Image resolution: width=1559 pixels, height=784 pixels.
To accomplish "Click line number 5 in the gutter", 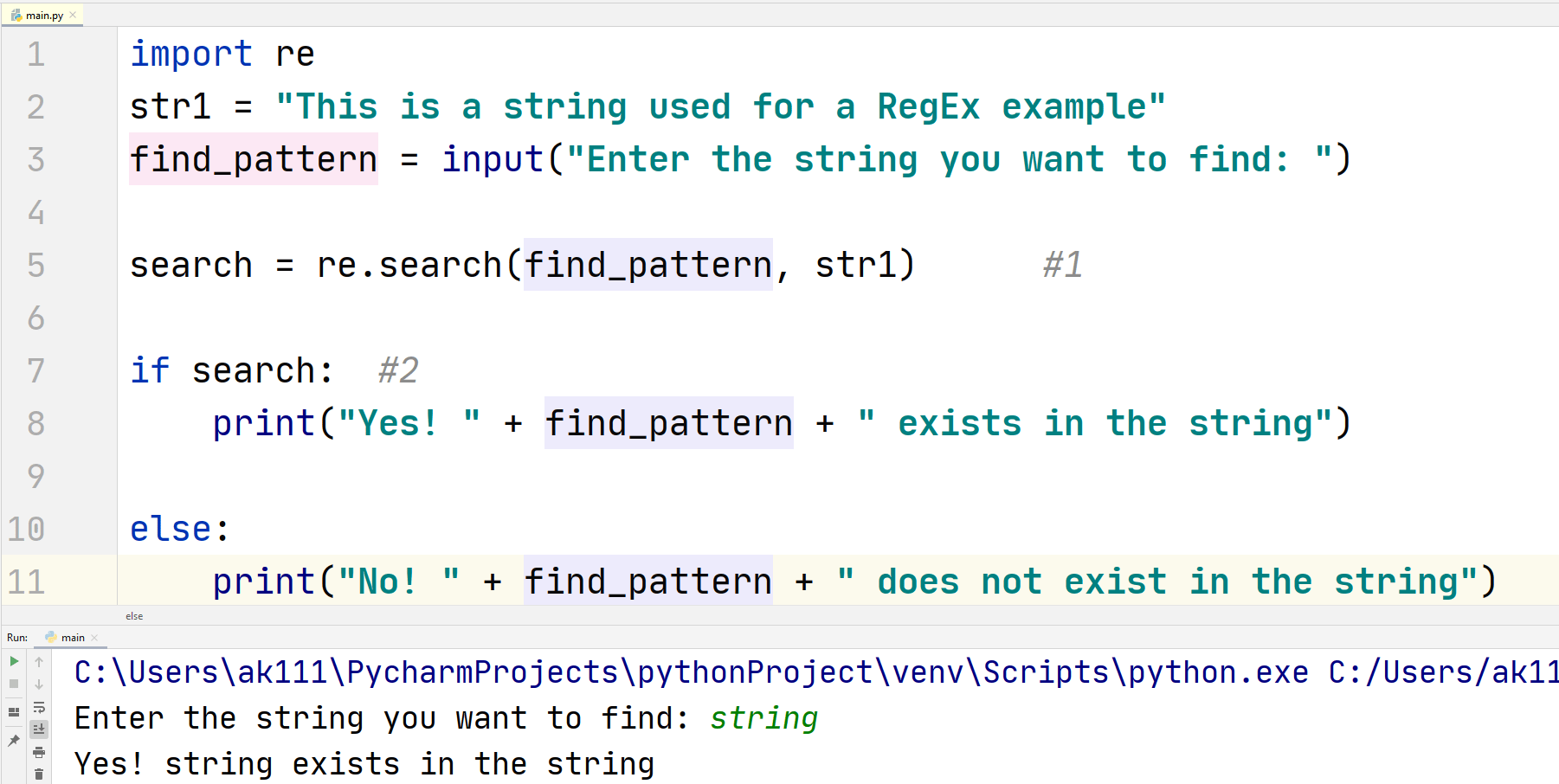I will (x=35, y=265).
